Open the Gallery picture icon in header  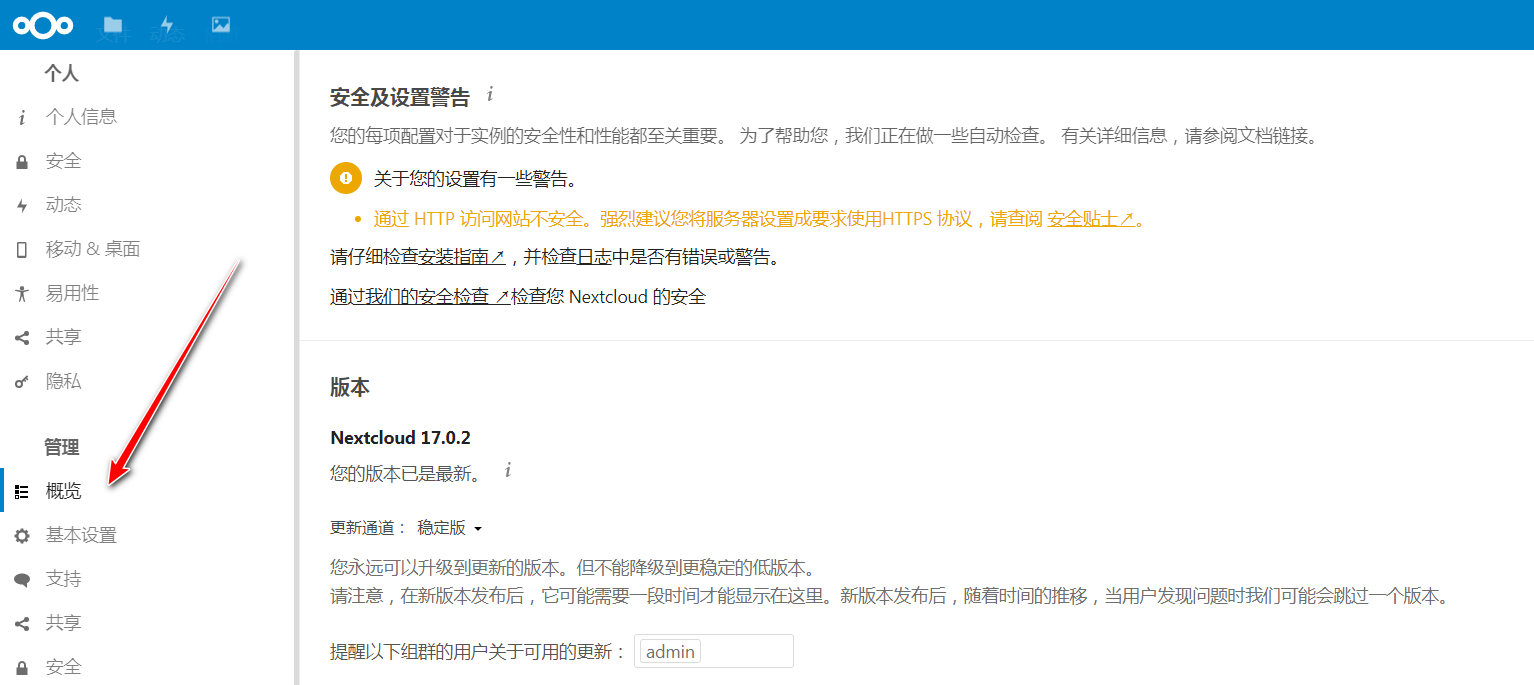(221, 25)
